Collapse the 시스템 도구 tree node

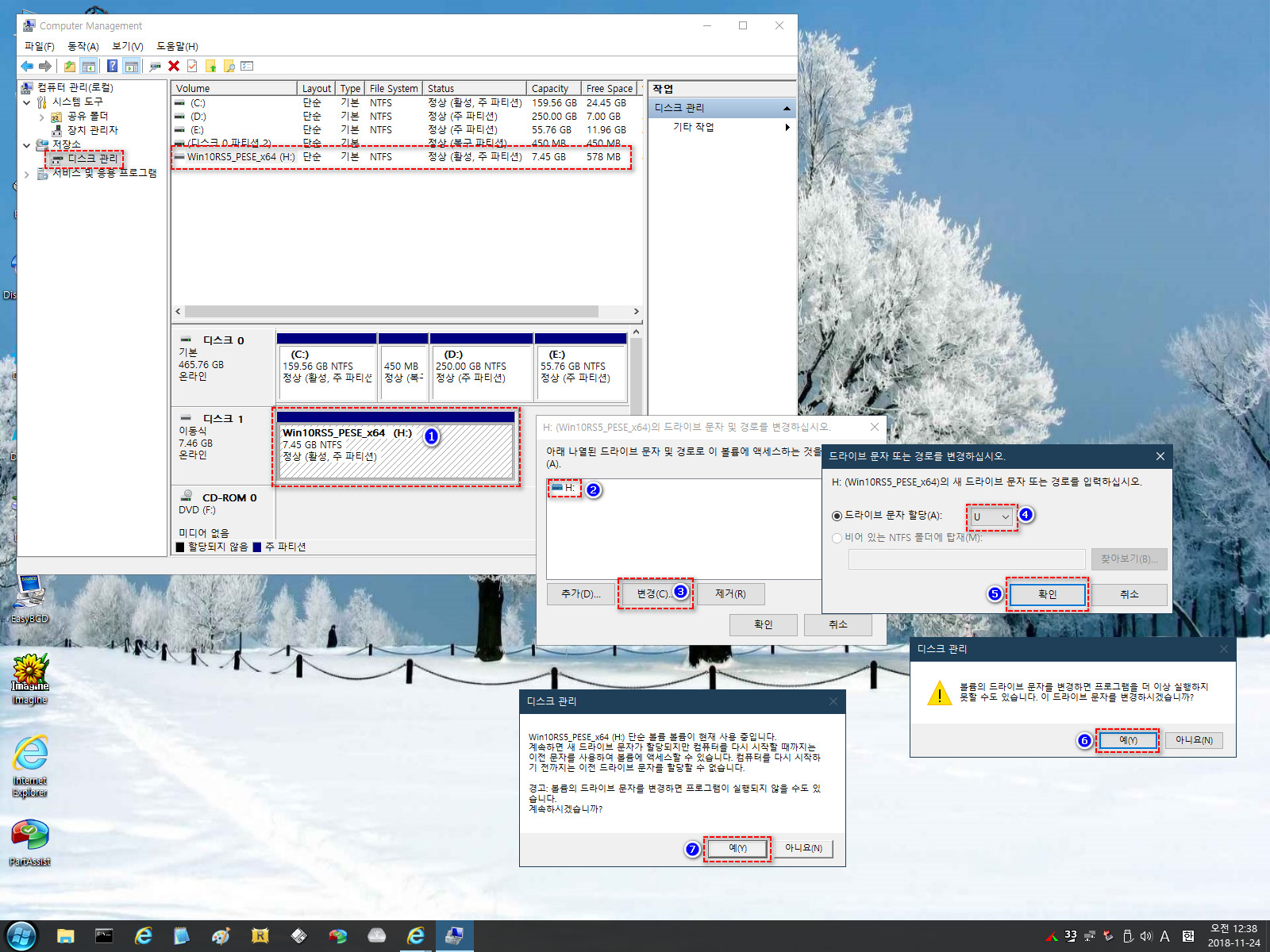tap(27, 102)
